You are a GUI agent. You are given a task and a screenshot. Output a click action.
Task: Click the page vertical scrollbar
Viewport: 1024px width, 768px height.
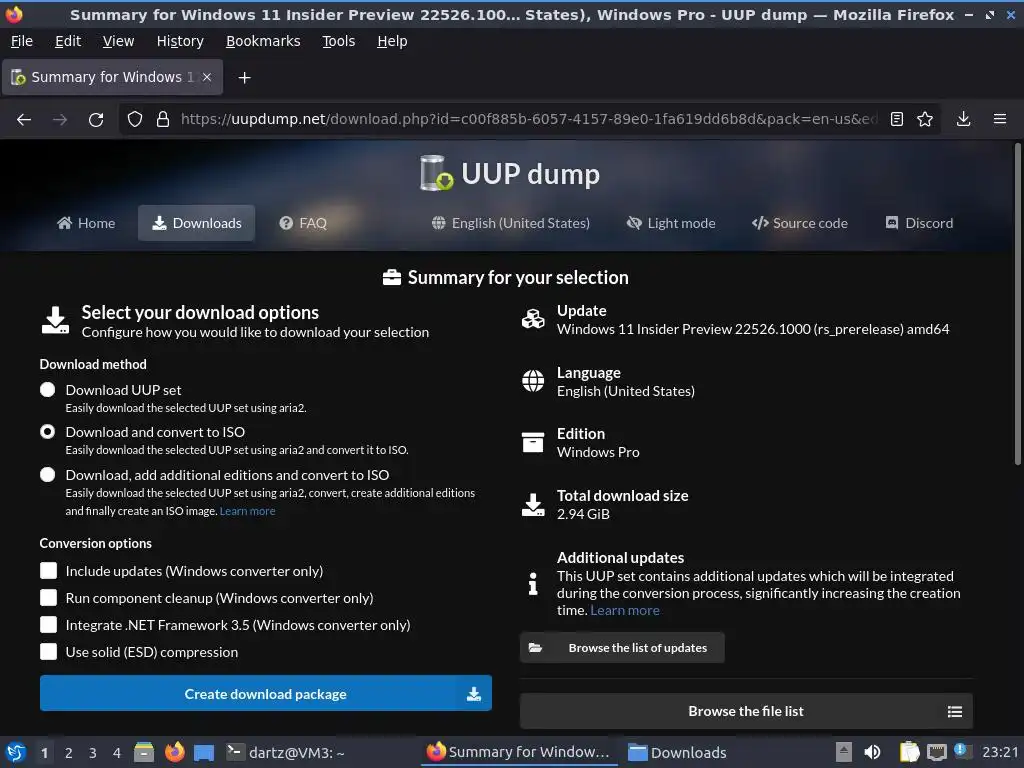(x=1017, y=304)
